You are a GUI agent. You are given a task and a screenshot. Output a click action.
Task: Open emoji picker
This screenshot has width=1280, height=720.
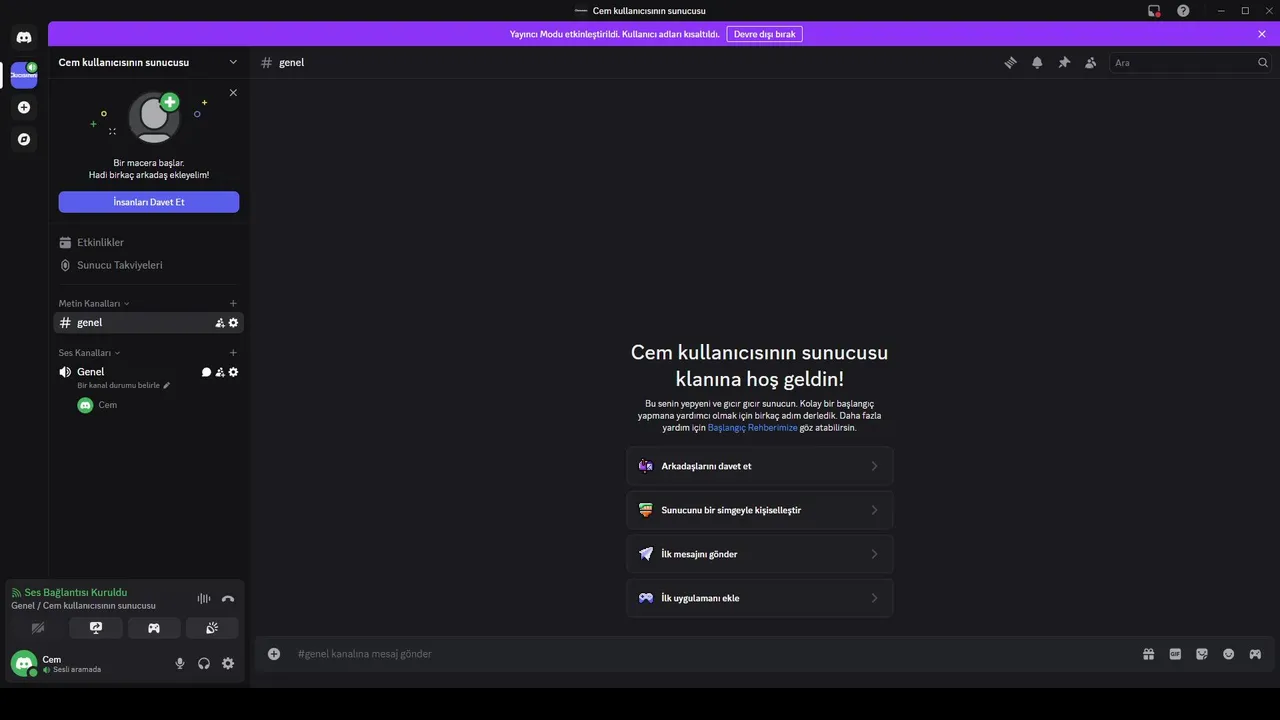[x=1228, y=654]
